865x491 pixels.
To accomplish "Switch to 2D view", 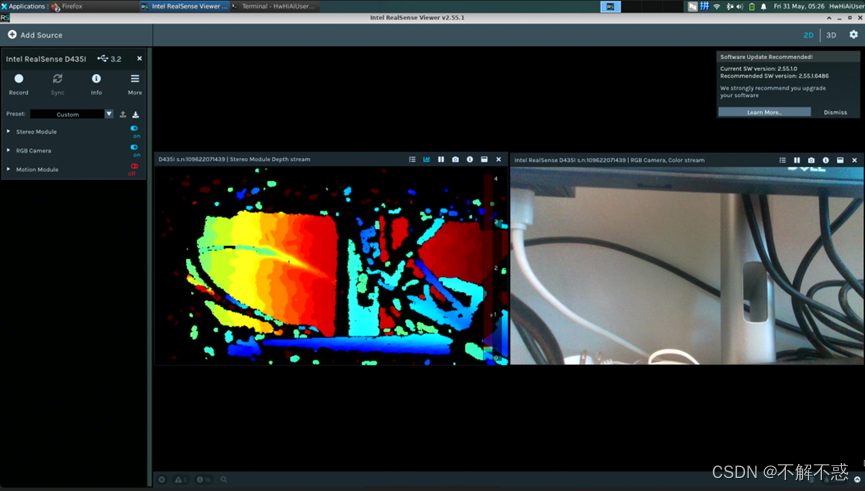I will [x=808, y=35].
